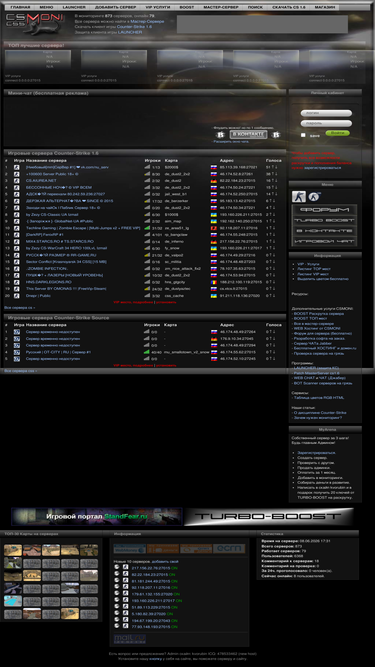Click the bold B icon right of В КОНТАКТЕ

276,134
